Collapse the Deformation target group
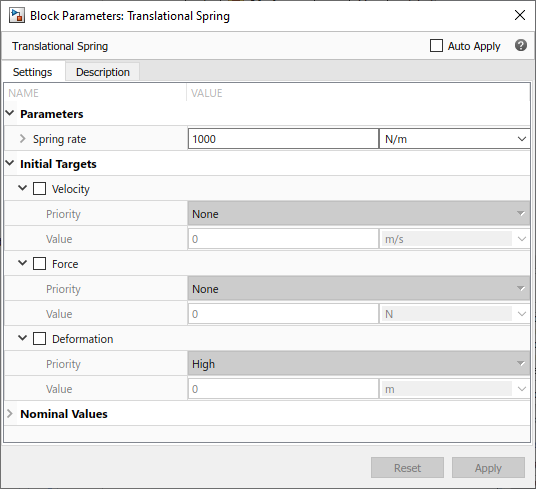536x489 pixels. [23, 338]
